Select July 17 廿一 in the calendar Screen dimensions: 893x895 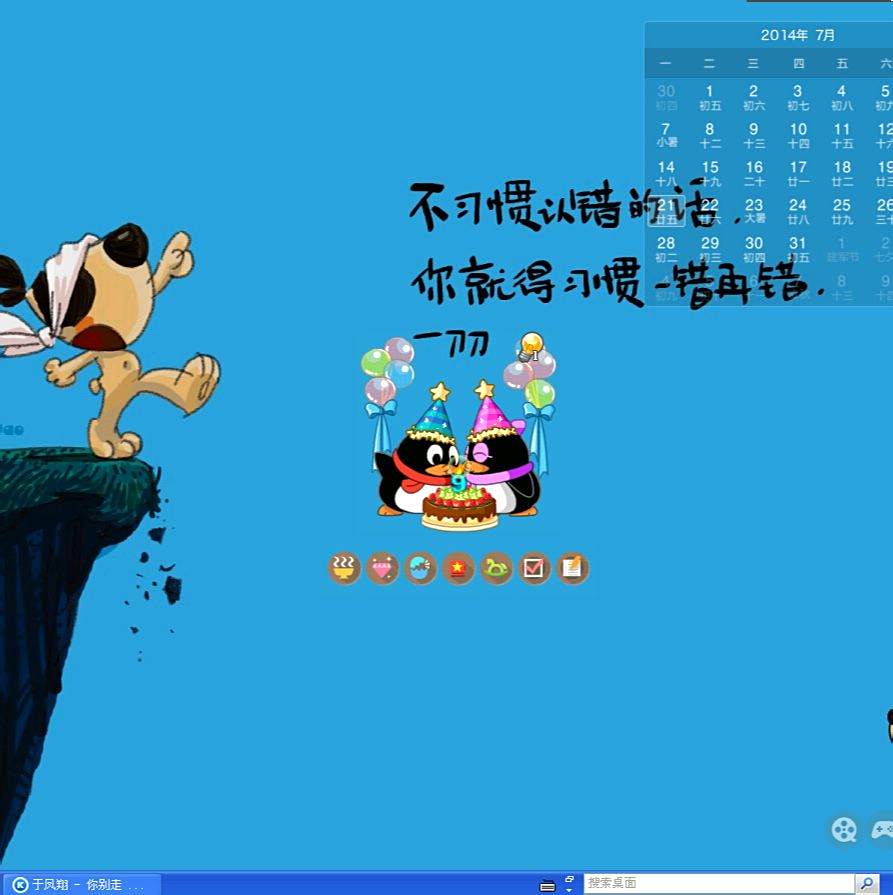pos(798,174)
